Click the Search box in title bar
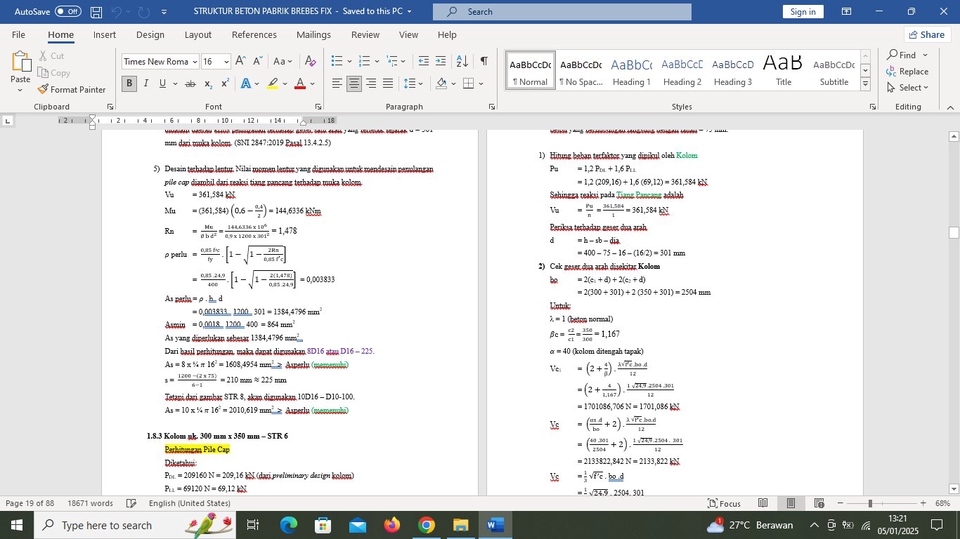This screenshot has width=960, height=539. [562, 12]
